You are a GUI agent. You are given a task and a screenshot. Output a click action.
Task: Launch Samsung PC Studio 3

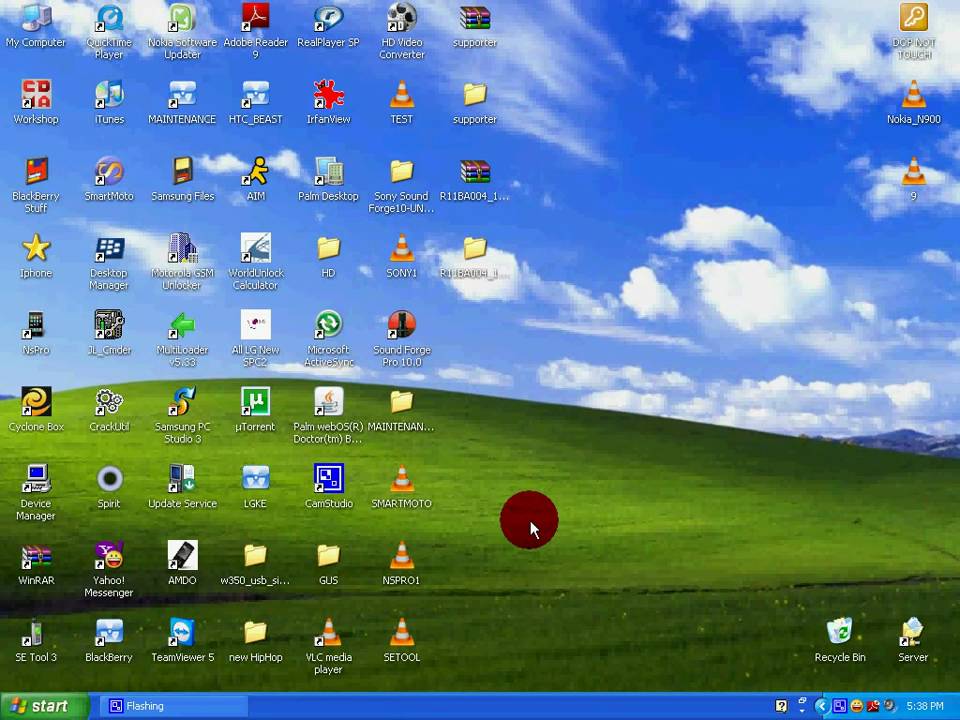tap(182, 402)
